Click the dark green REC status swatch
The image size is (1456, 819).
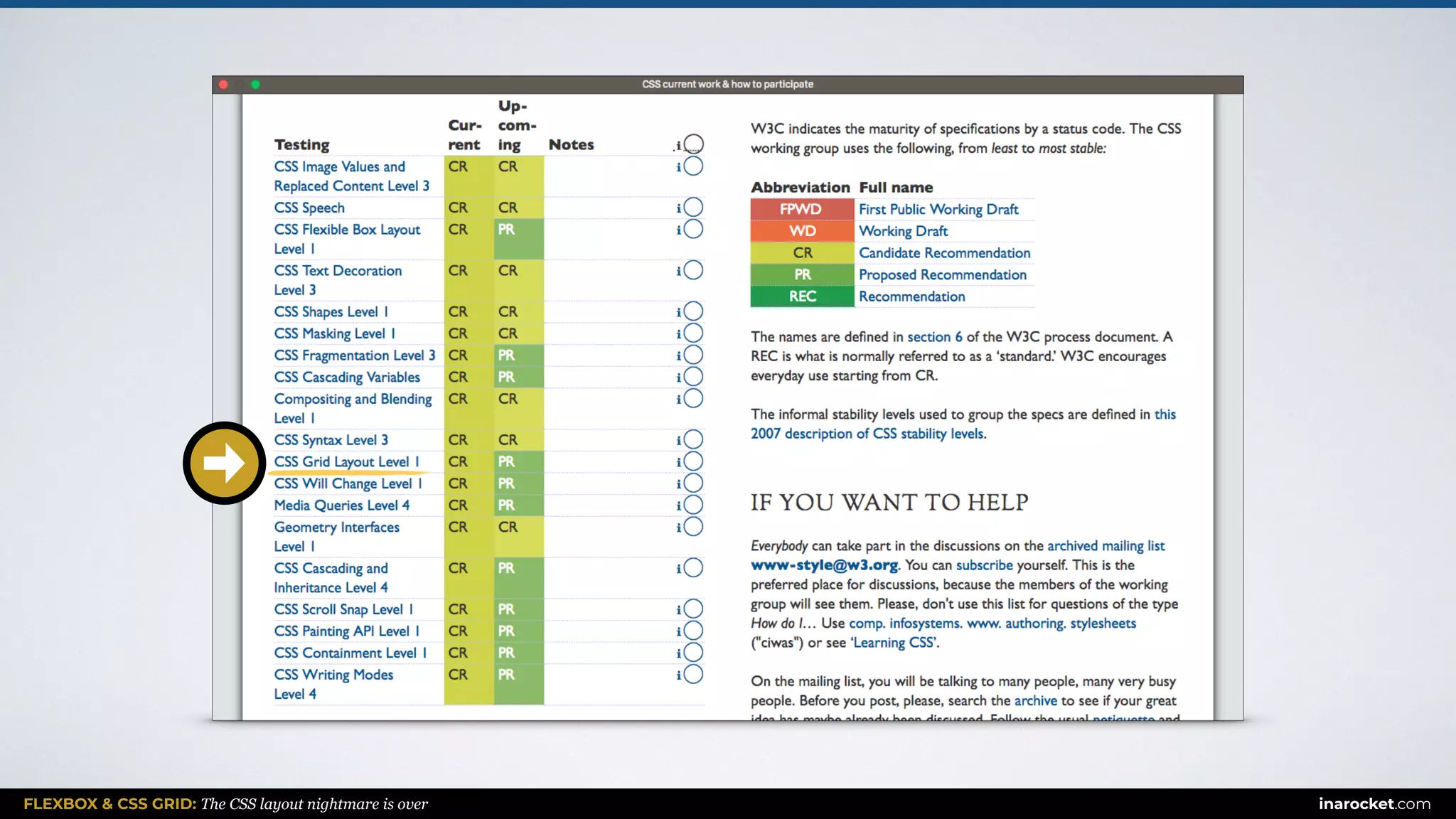tap(801, 296)
